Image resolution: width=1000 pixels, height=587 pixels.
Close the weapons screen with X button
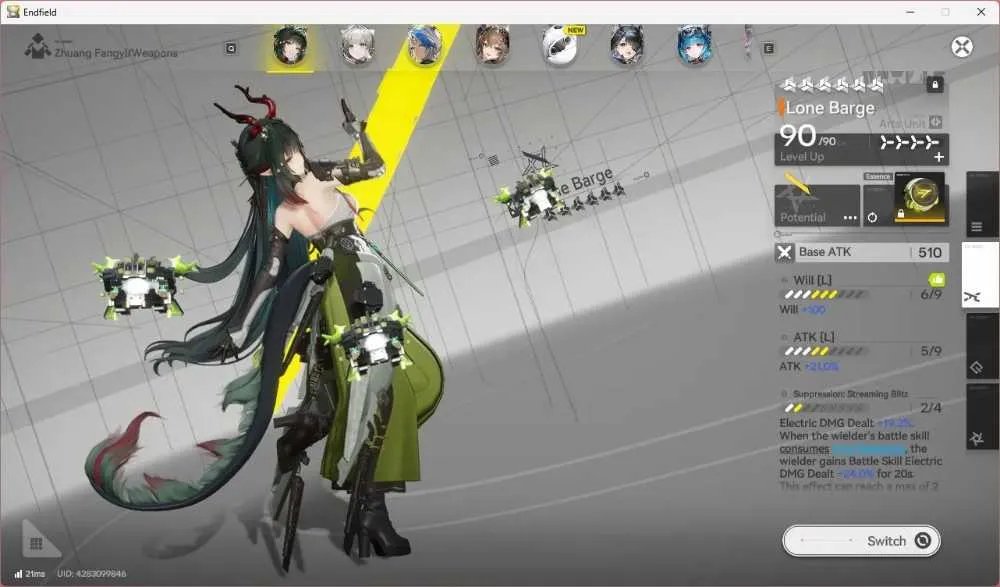click(x=962, y=47)
